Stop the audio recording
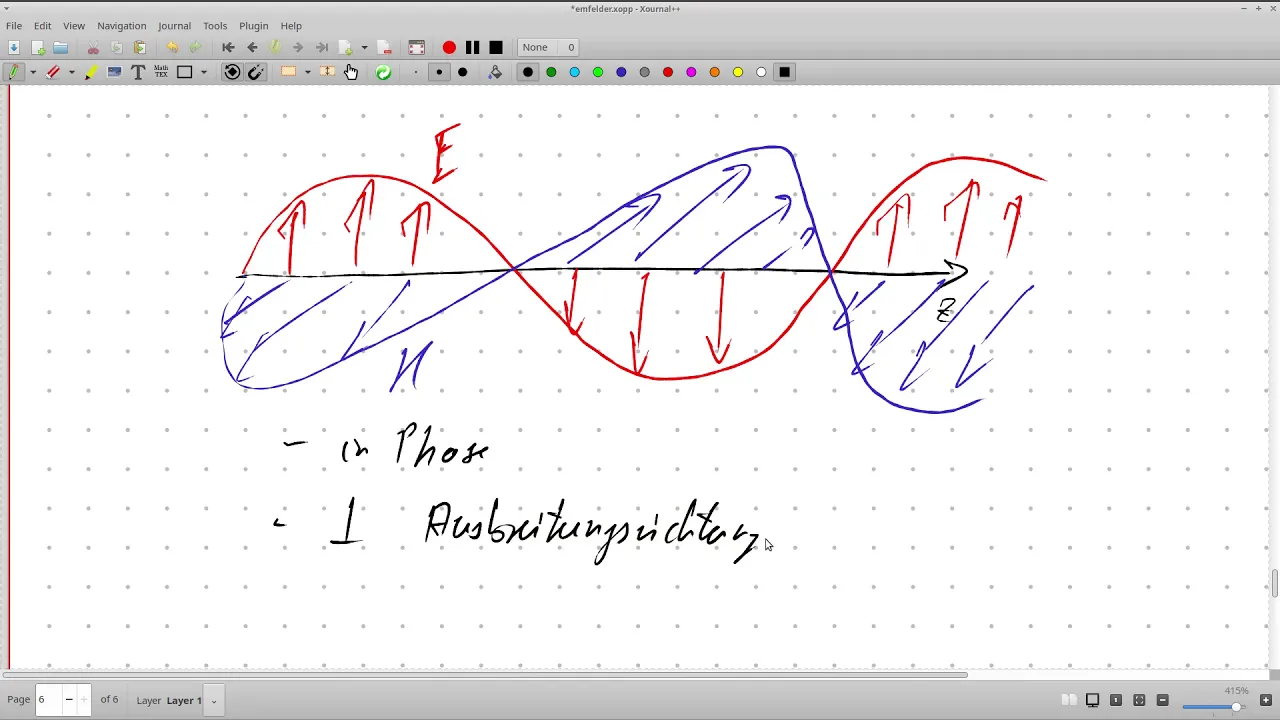Viewport: 1280px width, 720px height. [x=495, y=47]
